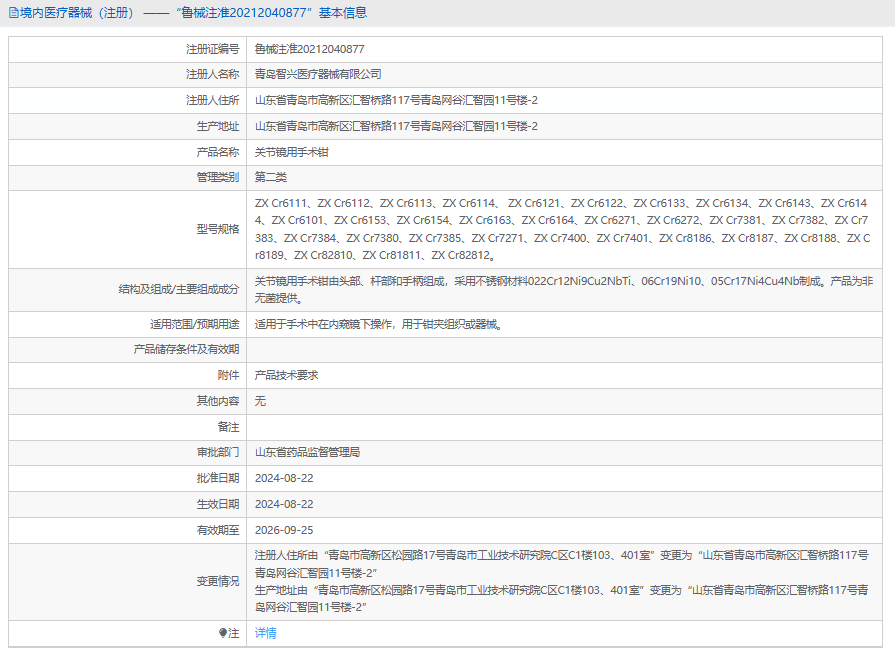Click the 其他内容 label
The image size is (895, 654).
(x=218, y=401)
